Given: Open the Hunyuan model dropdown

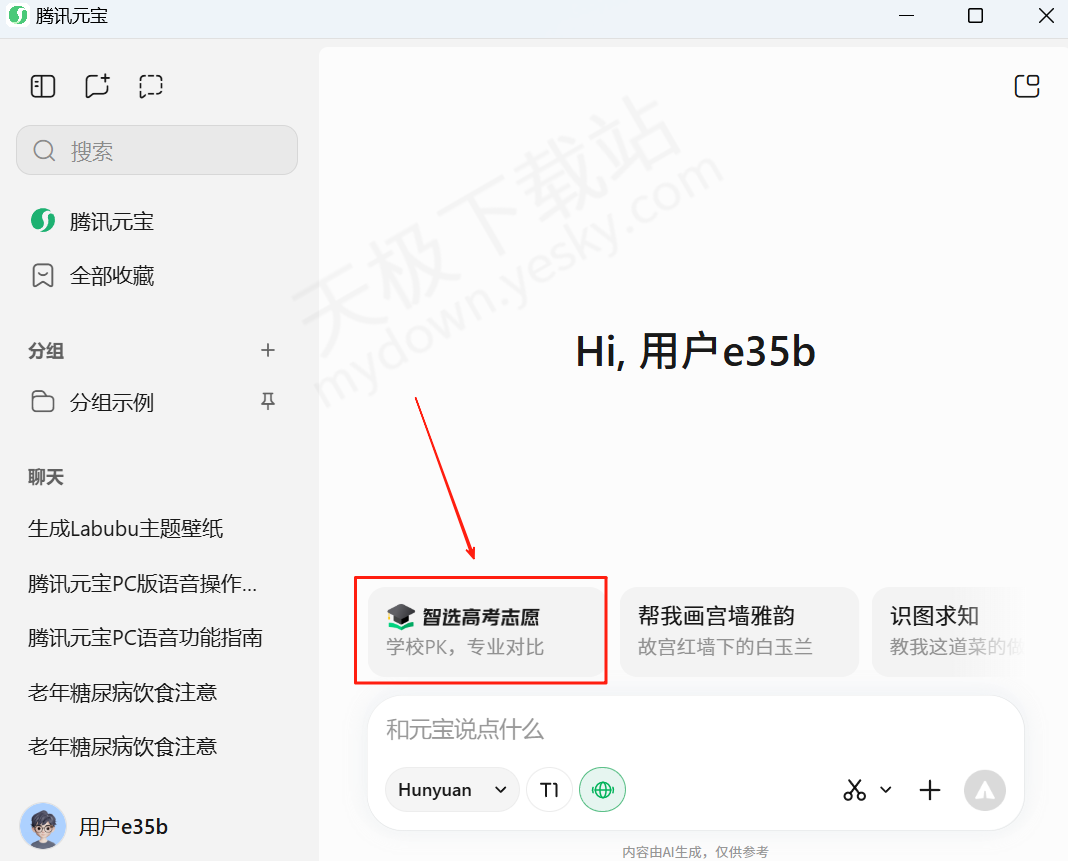Looking at the screenshot, I should coord(452,790).
